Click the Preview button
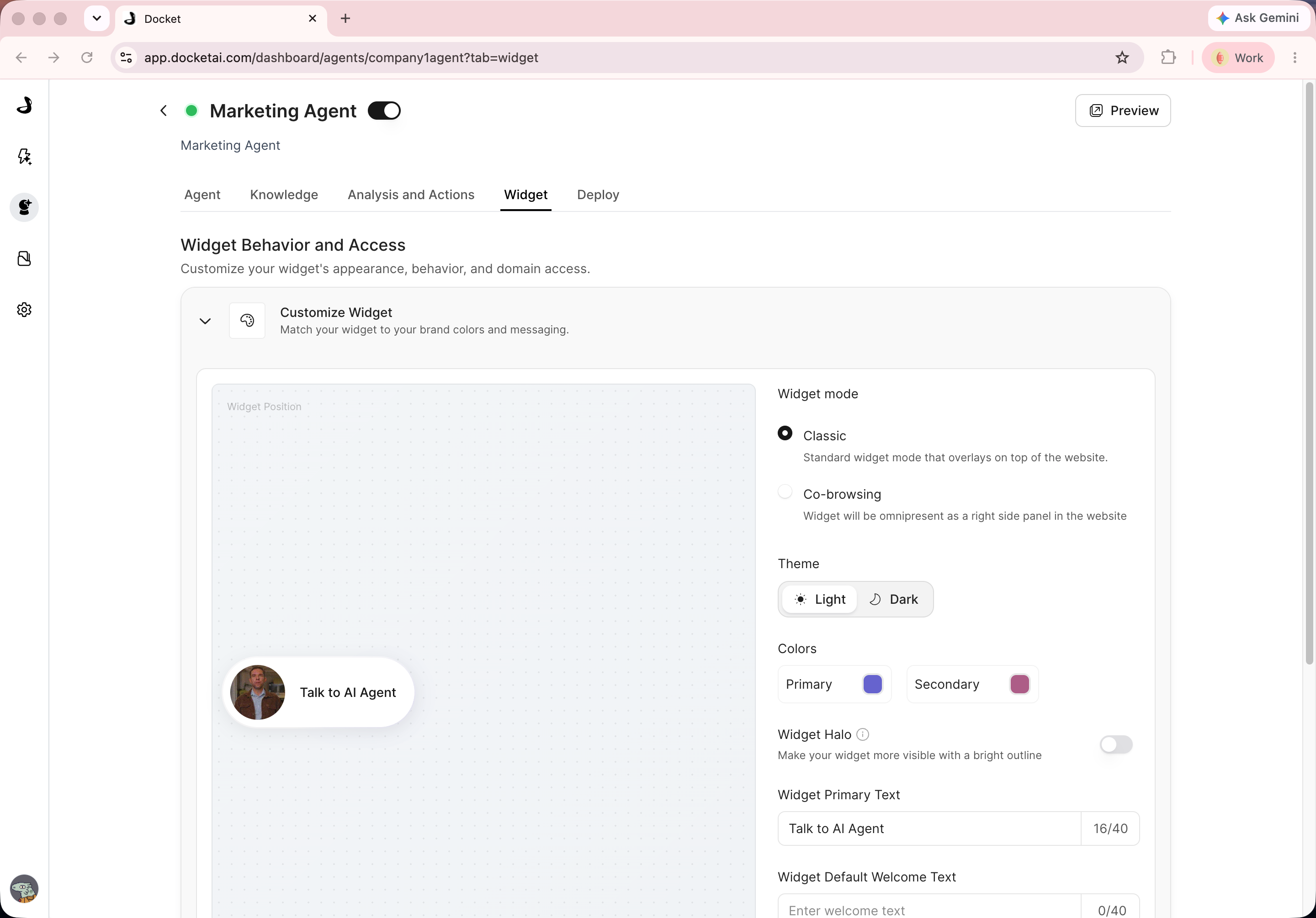Image resolution: width=1316 pixels, height=918 pixels. pos(1122,111)
